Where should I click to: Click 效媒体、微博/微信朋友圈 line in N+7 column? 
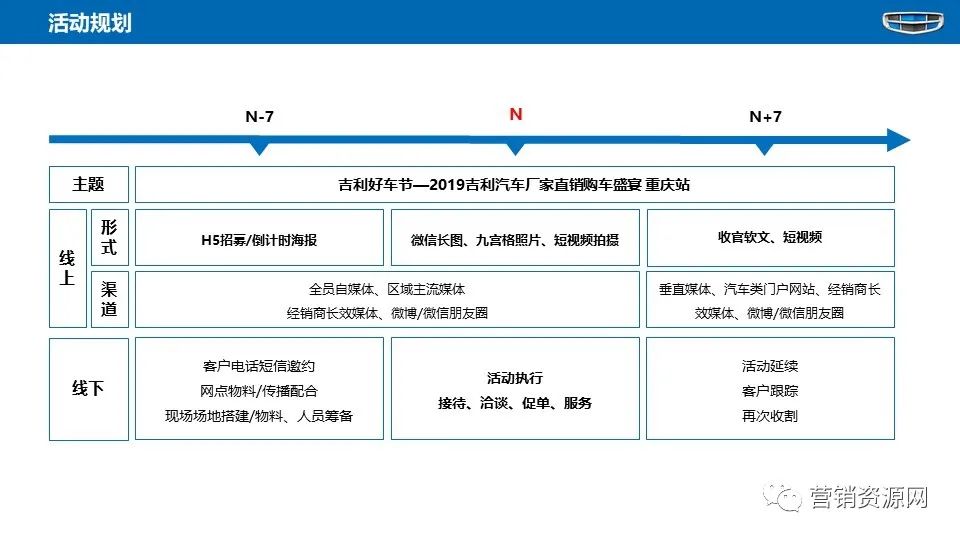click(x=770, y=313)
